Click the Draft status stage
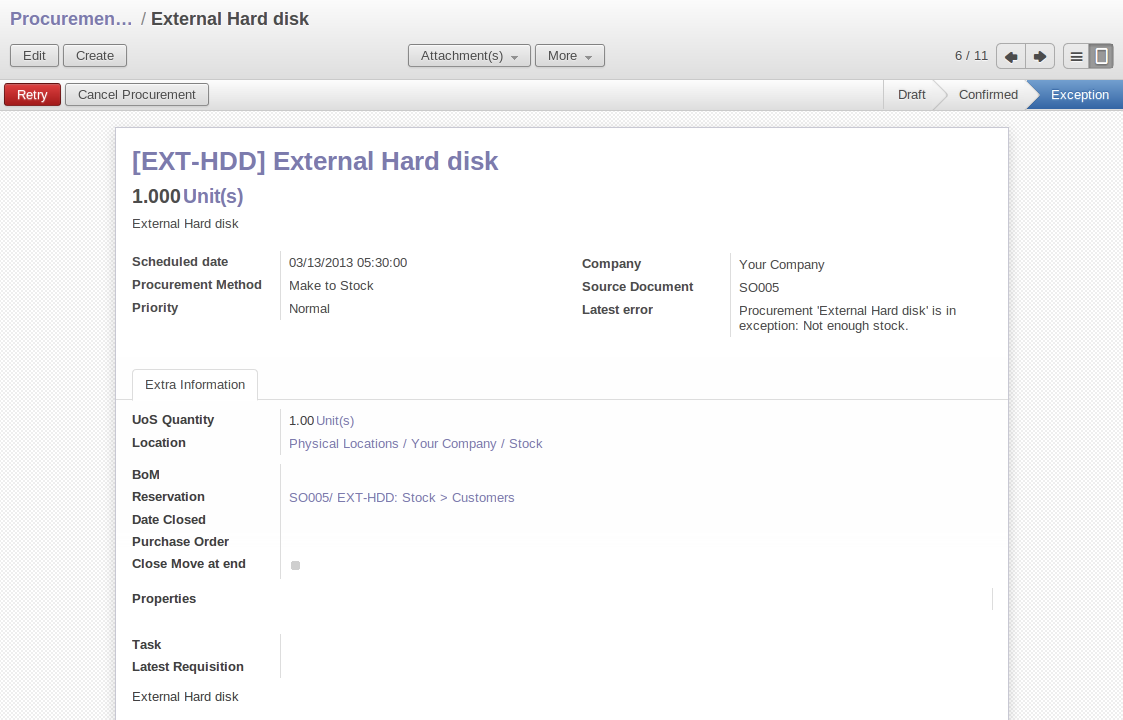 (911, 95)
